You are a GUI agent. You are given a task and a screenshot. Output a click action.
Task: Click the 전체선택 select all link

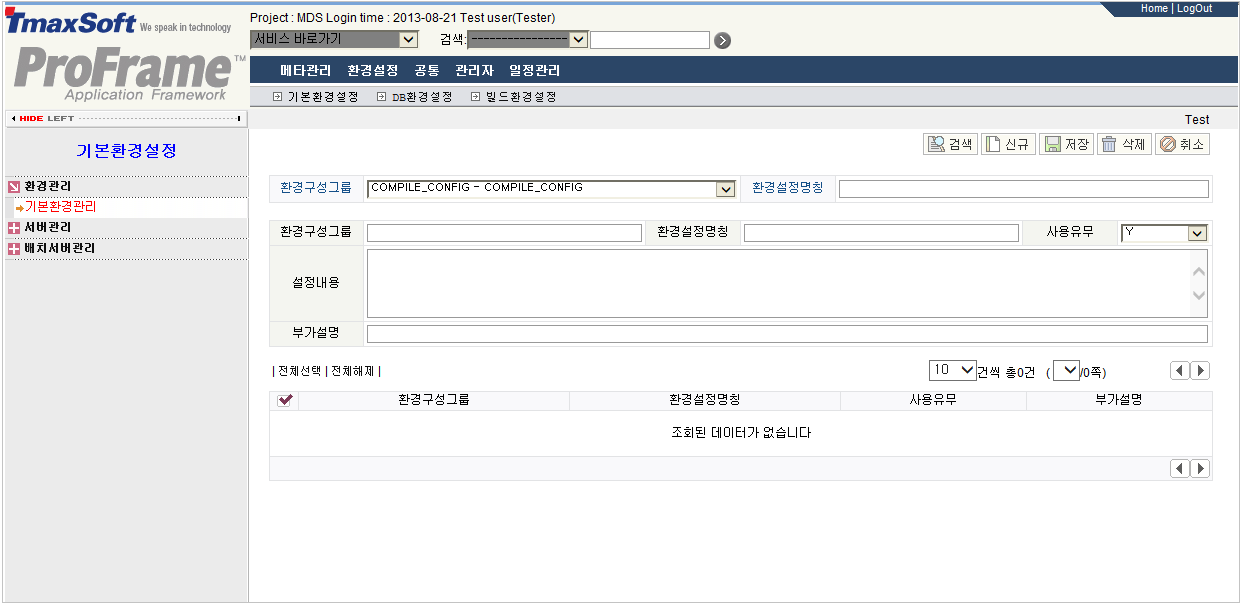[x=299, y=371]
